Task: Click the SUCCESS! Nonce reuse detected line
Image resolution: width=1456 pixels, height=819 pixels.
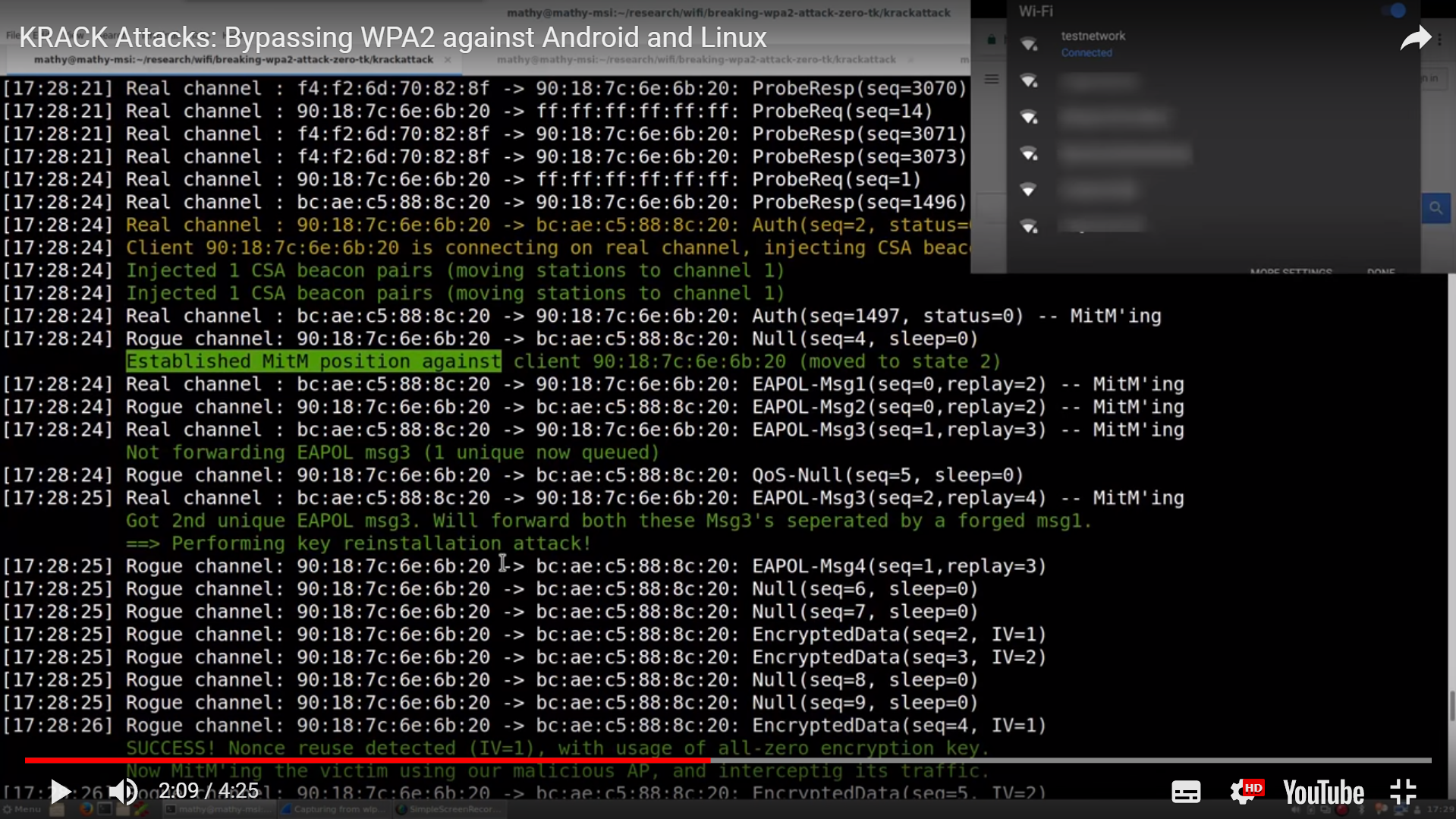Action: tap(558, 748)
